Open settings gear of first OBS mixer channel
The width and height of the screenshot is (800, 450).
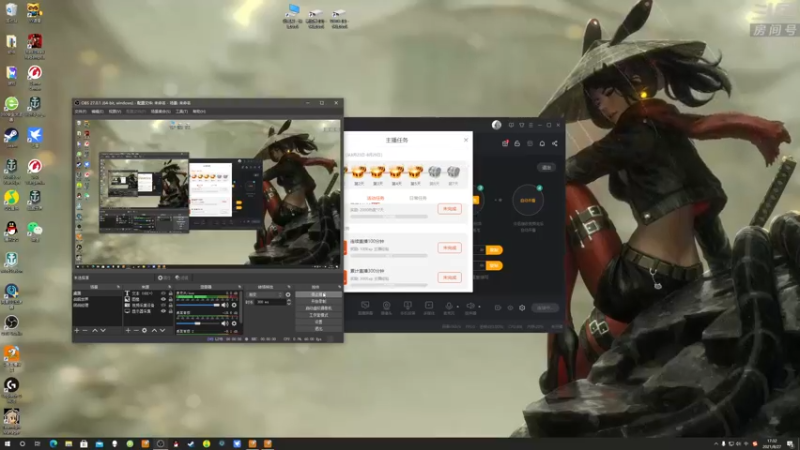coord(234,305)
